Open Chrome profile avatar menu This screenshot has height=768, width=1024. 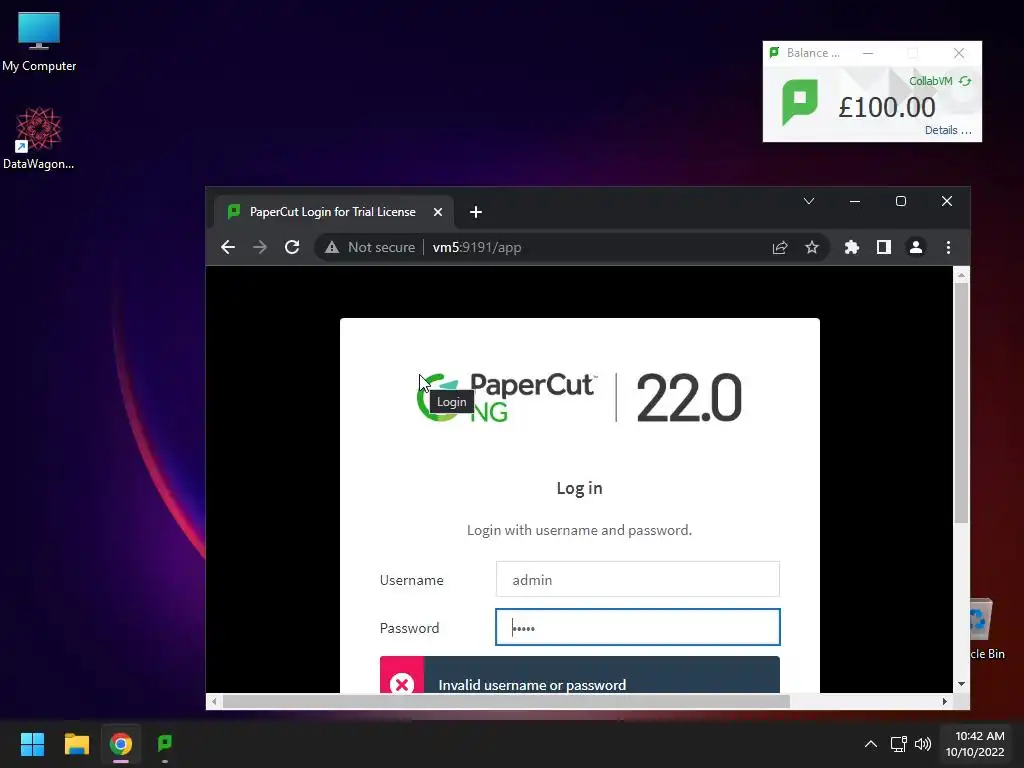916,247
